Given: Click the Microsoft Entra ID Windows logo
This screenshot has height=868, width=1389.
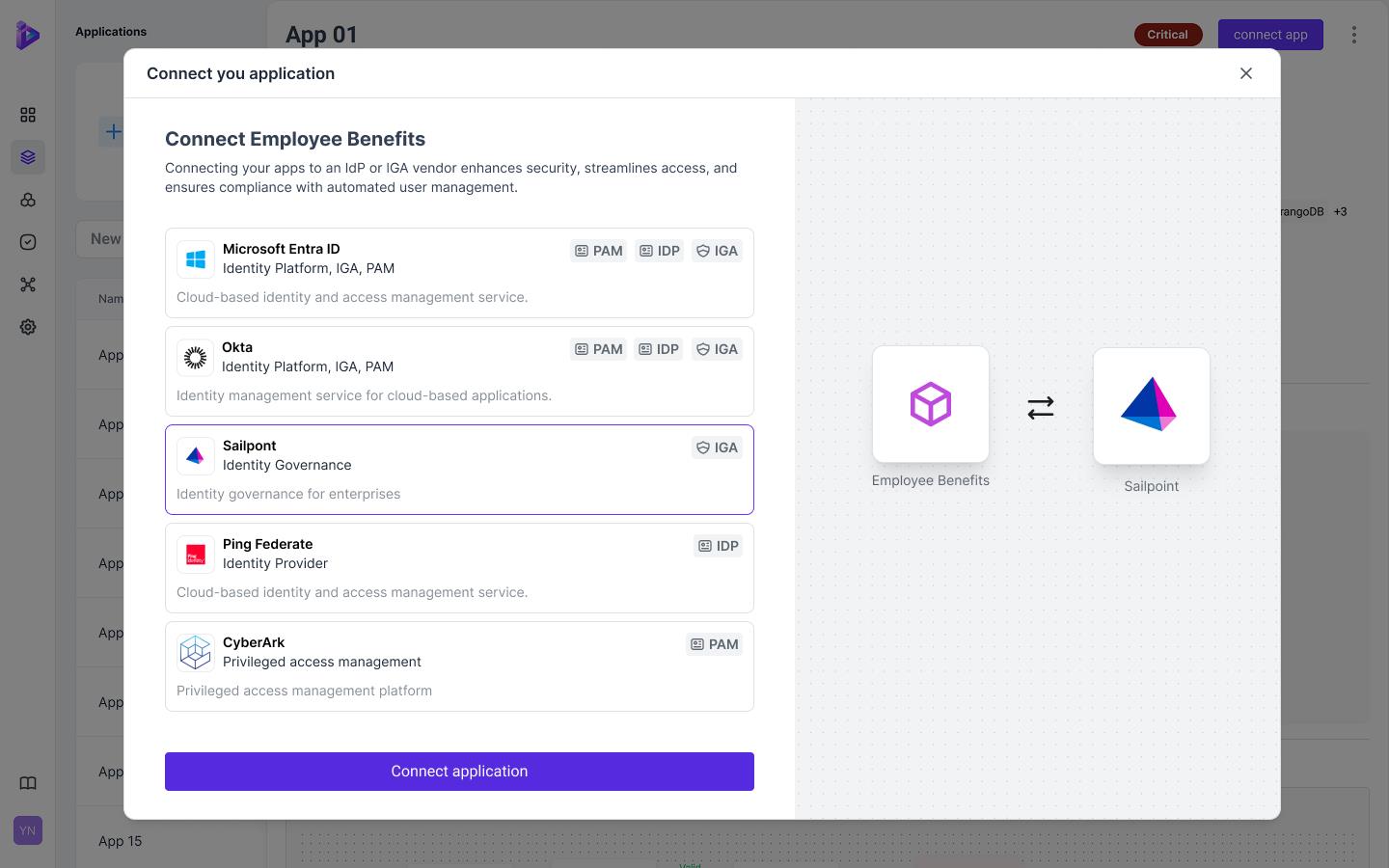Looking at the screenshot, I should pos(196,259).
